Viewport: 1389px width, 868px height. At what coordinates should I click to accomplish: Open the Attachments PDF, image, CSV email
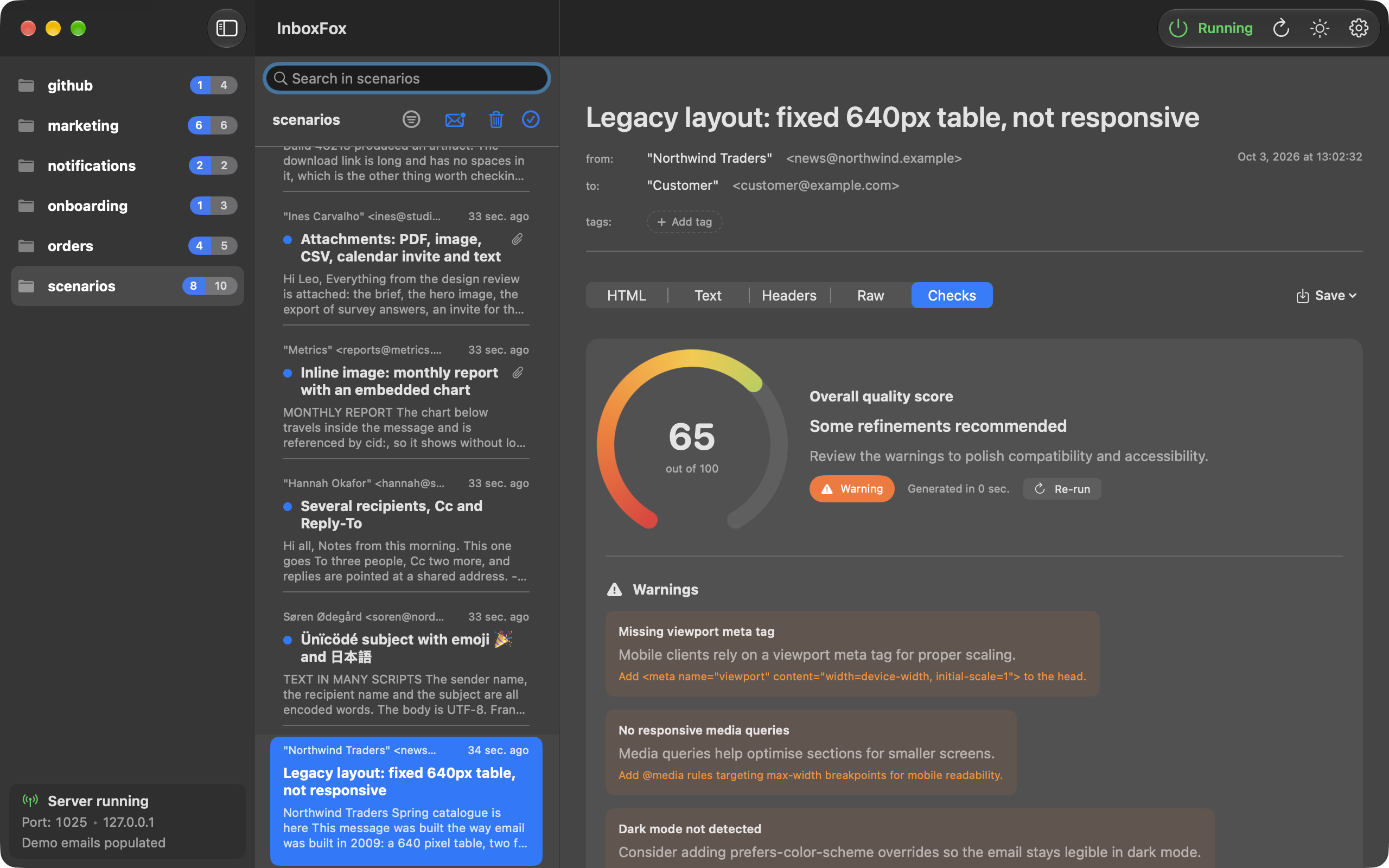coord(406,263)
